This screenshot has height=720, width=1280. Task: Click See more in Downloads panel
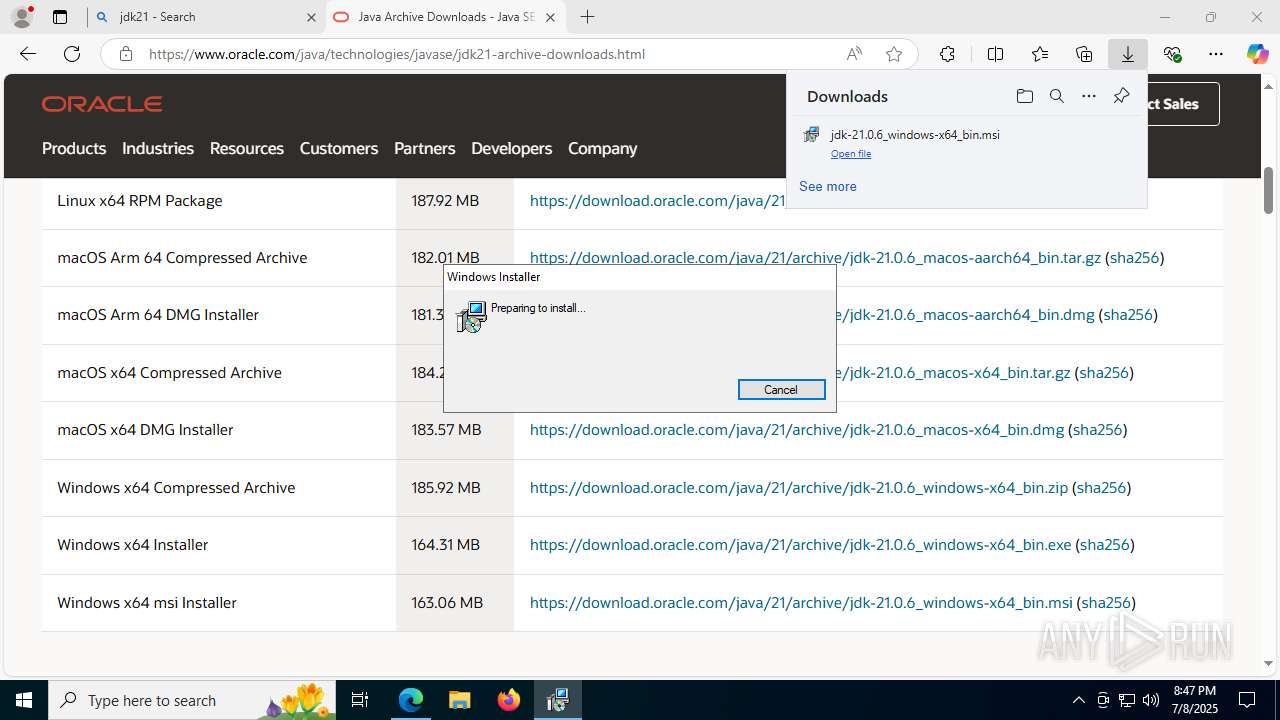[x=828, y=186]
